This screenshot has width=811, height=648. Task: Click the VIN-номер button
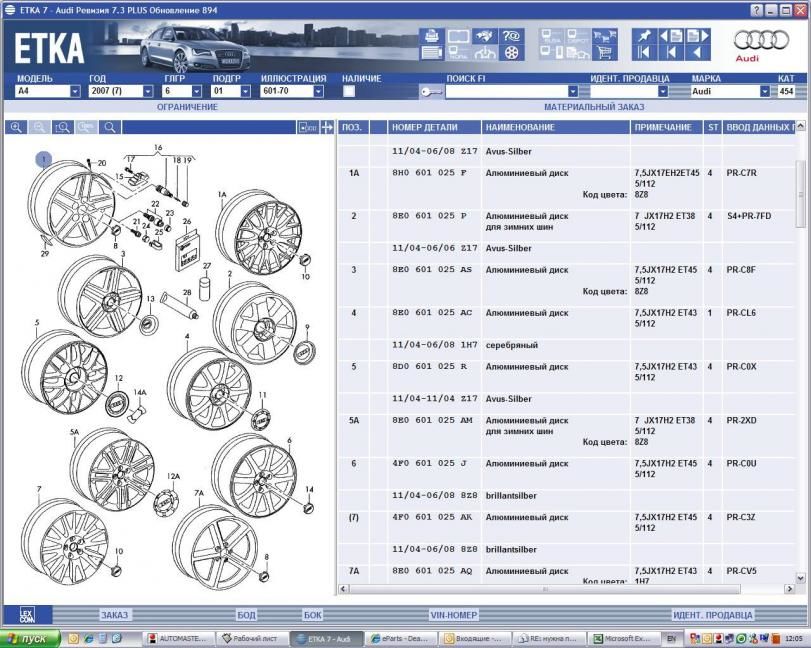(x=454, y=615)
